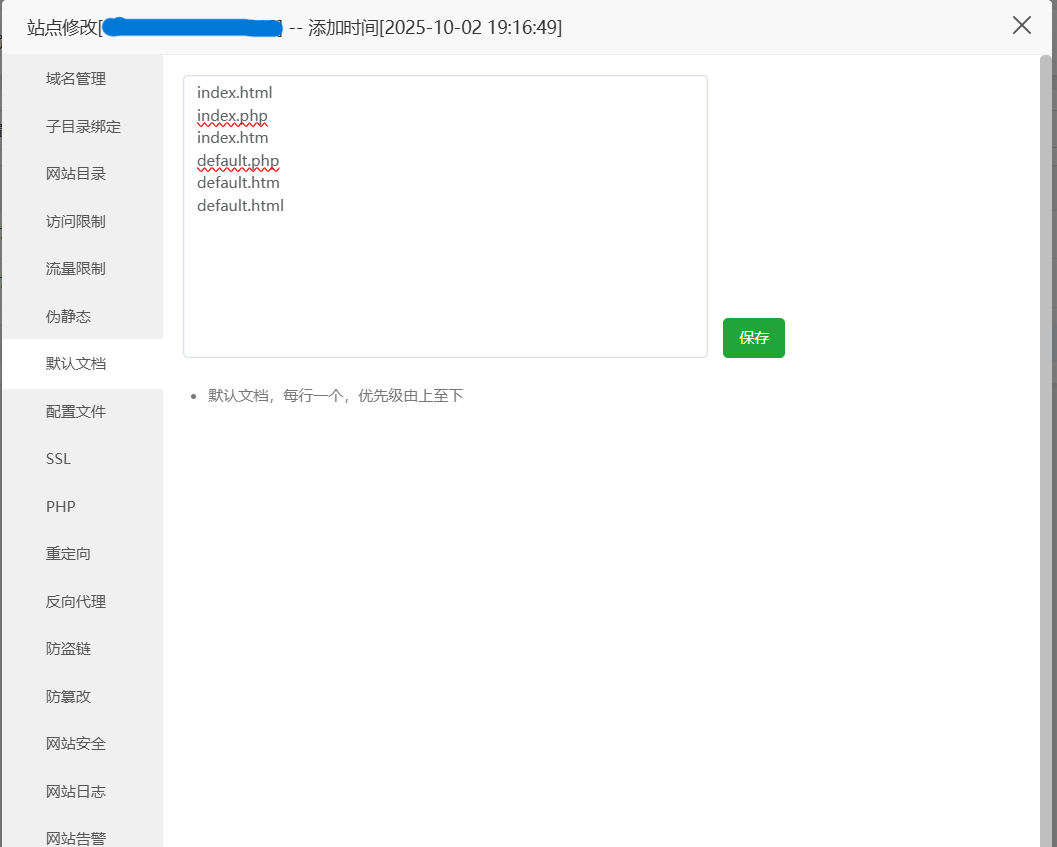The image size is (1057, 847).
Task: Open the 伪静态 settings
Action: click(68, 317)
